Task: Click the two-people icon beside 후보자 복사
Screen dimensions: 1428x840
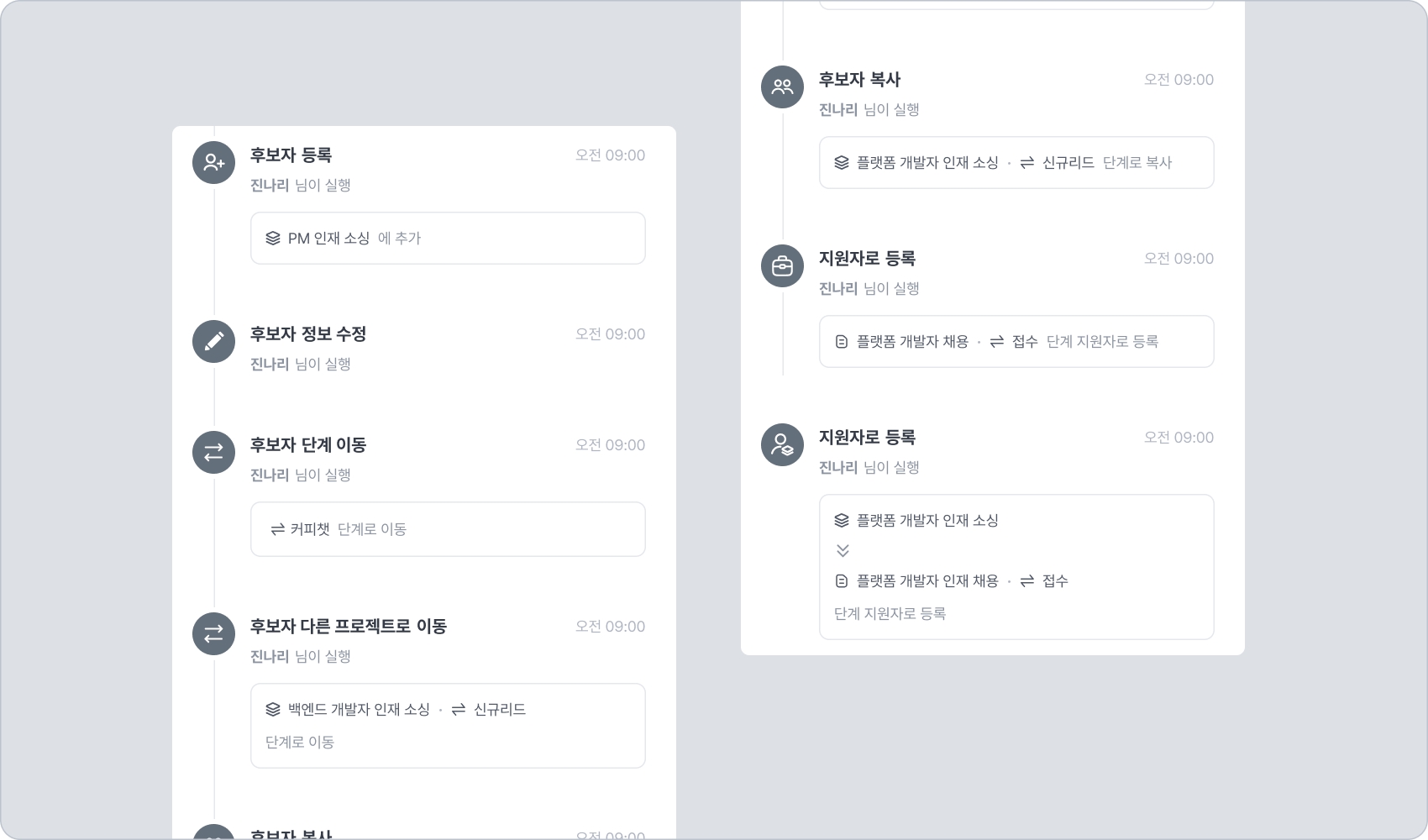Action: (x=782, y=87)
